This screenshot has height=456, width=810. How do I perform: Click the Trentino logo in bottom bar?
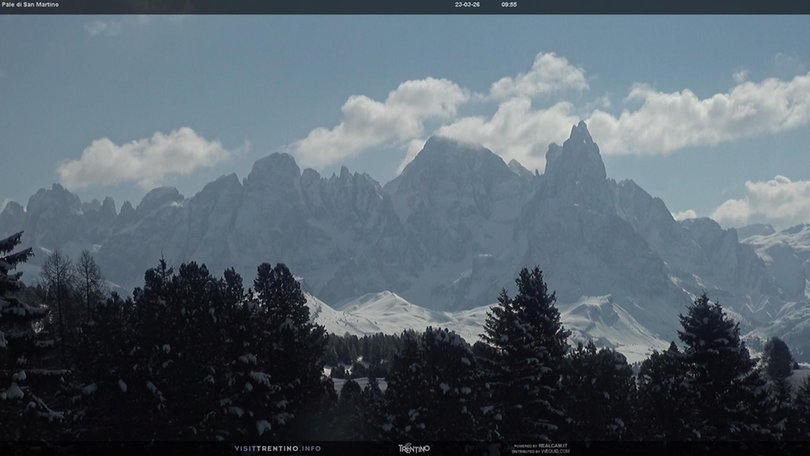414,448
